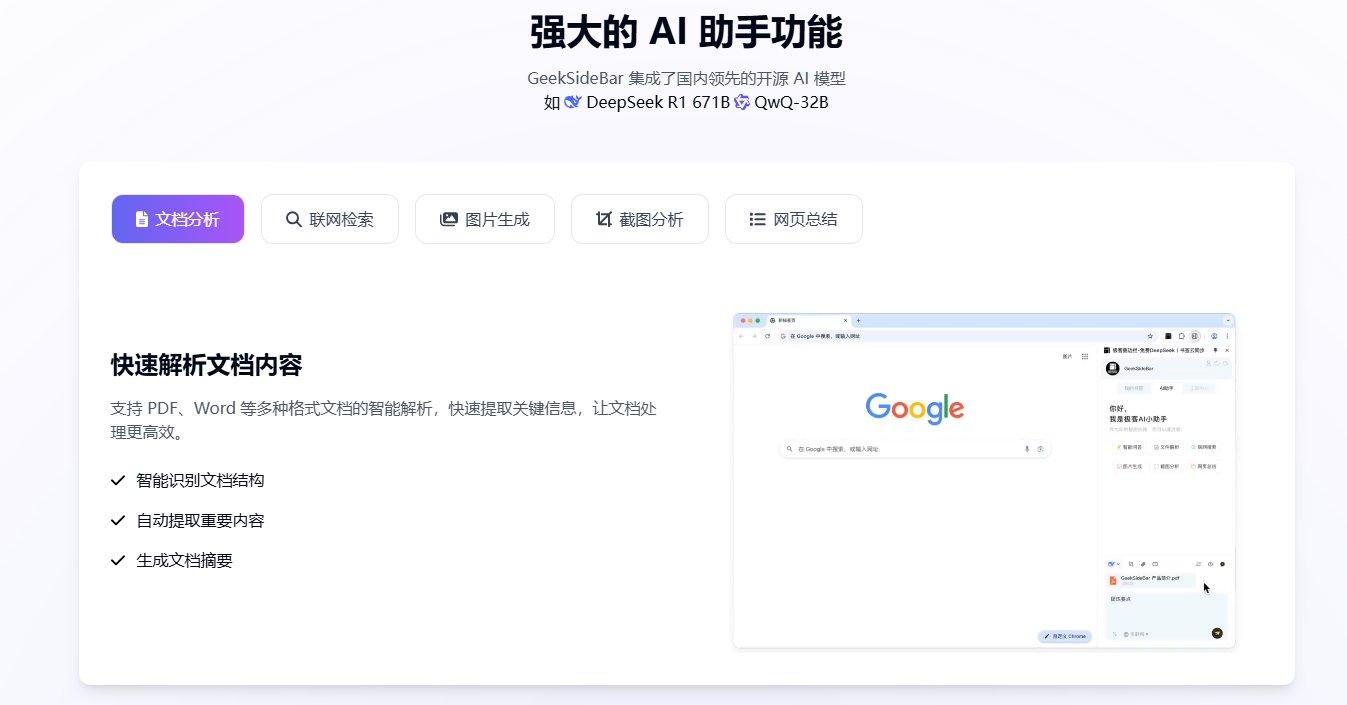The width and height of the screenshot is (1347, 705).
Task: Open the 图片生成 tab
Action: [x=485, y=219]
